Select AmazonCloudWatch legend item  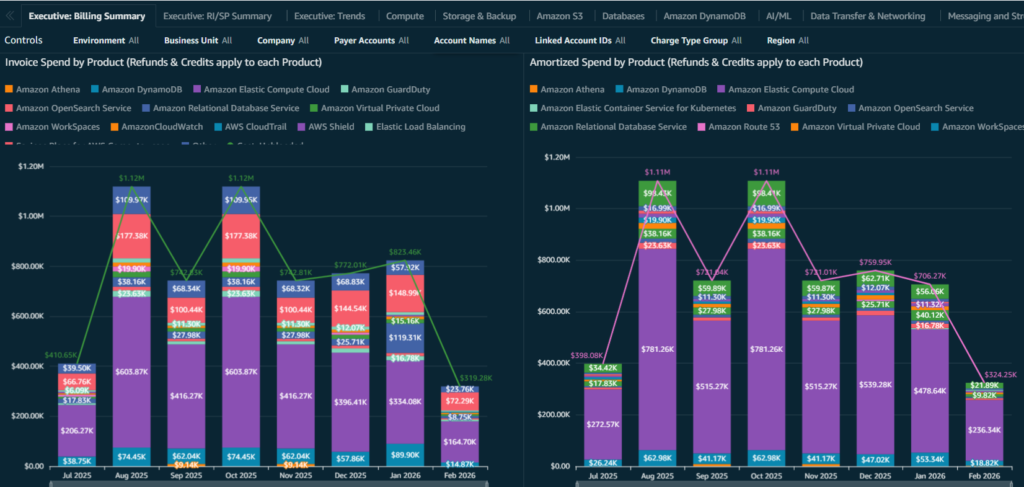pyautogui.click(x=157, y=127)
